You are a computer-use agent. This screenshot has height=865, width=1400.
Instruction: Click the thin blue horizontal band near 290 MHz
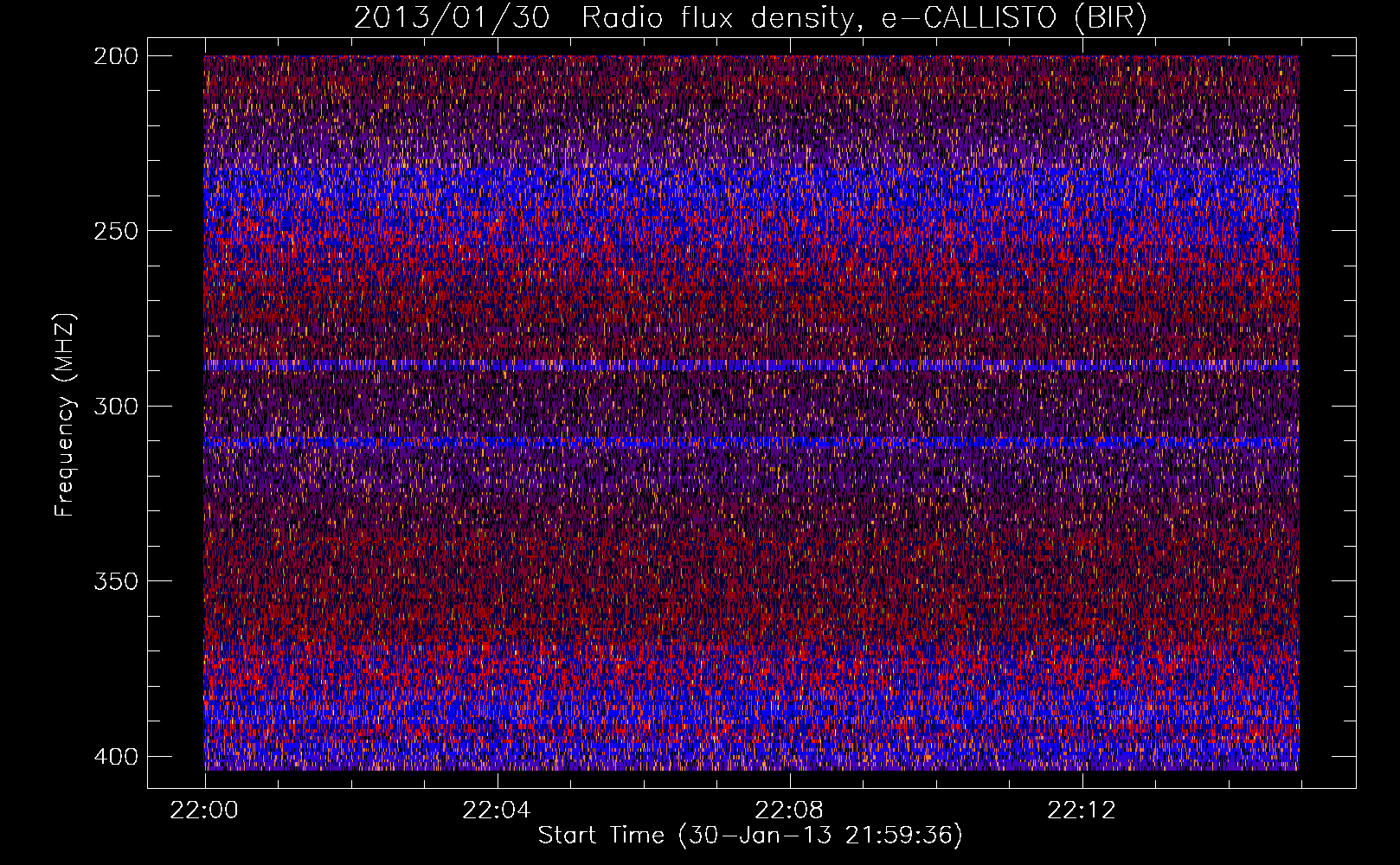tap(751, 366)
